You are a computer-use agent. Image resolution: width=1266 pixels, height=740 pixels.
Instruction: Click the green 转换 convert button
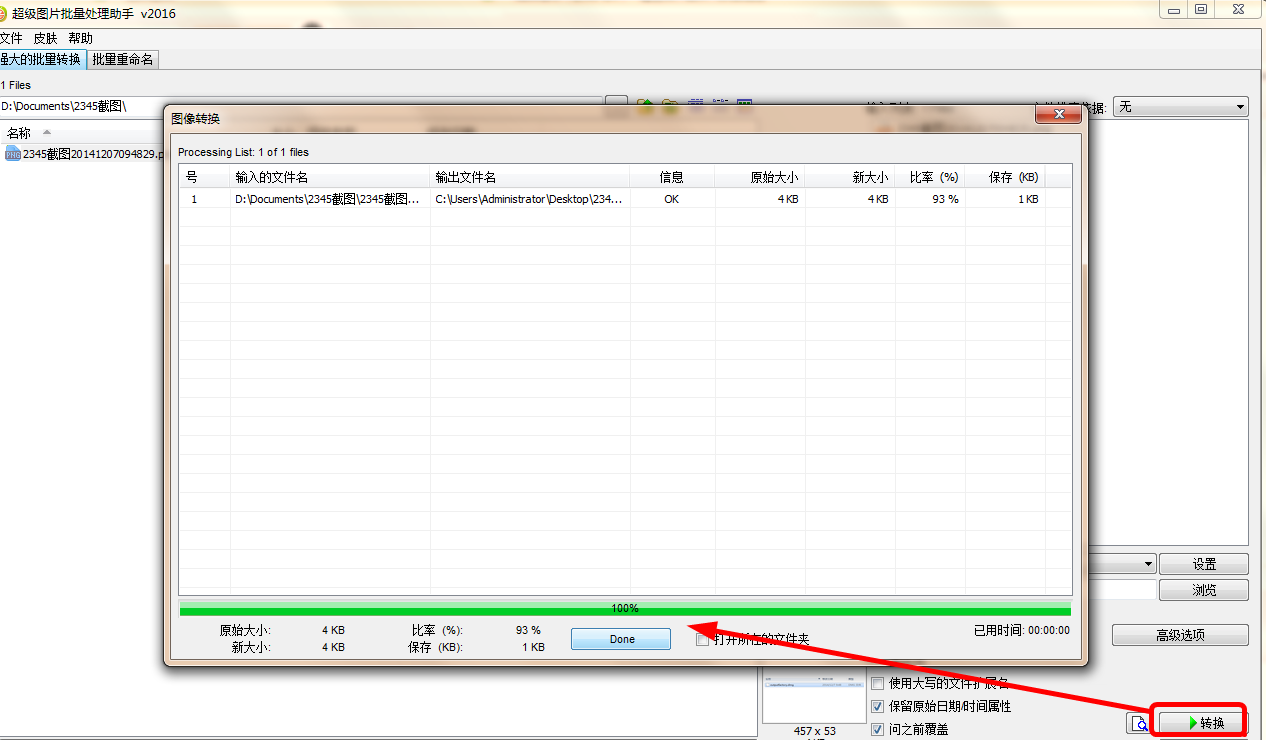[x=1204, y=723]
